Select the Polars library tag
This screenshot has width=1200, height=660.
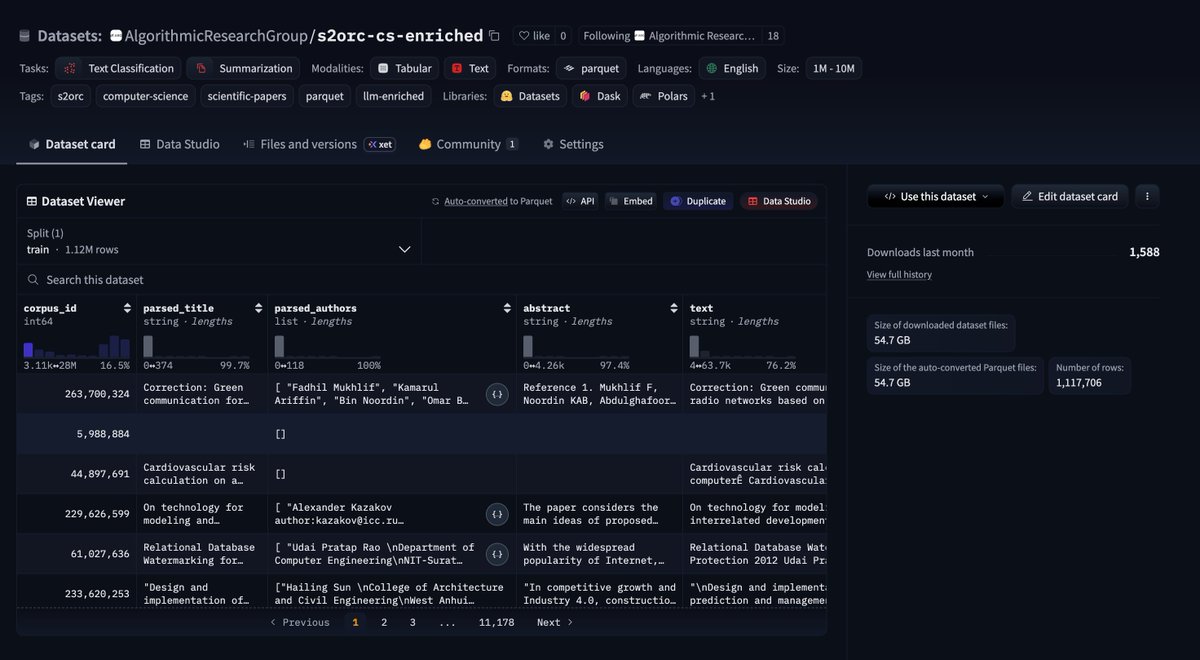664,96
